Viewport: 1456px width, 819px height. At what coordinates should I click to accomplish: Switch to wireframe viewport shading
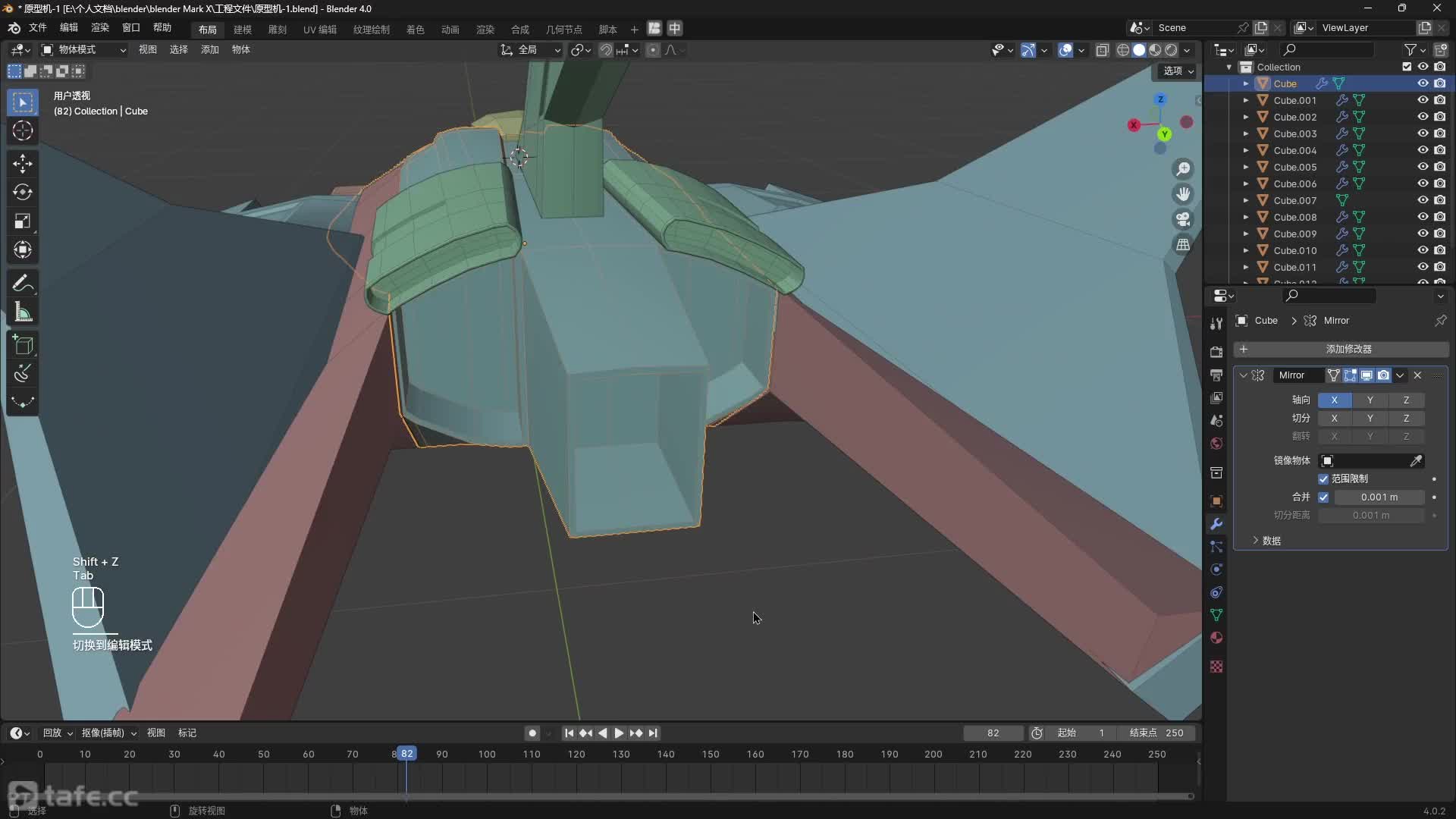1123,50
